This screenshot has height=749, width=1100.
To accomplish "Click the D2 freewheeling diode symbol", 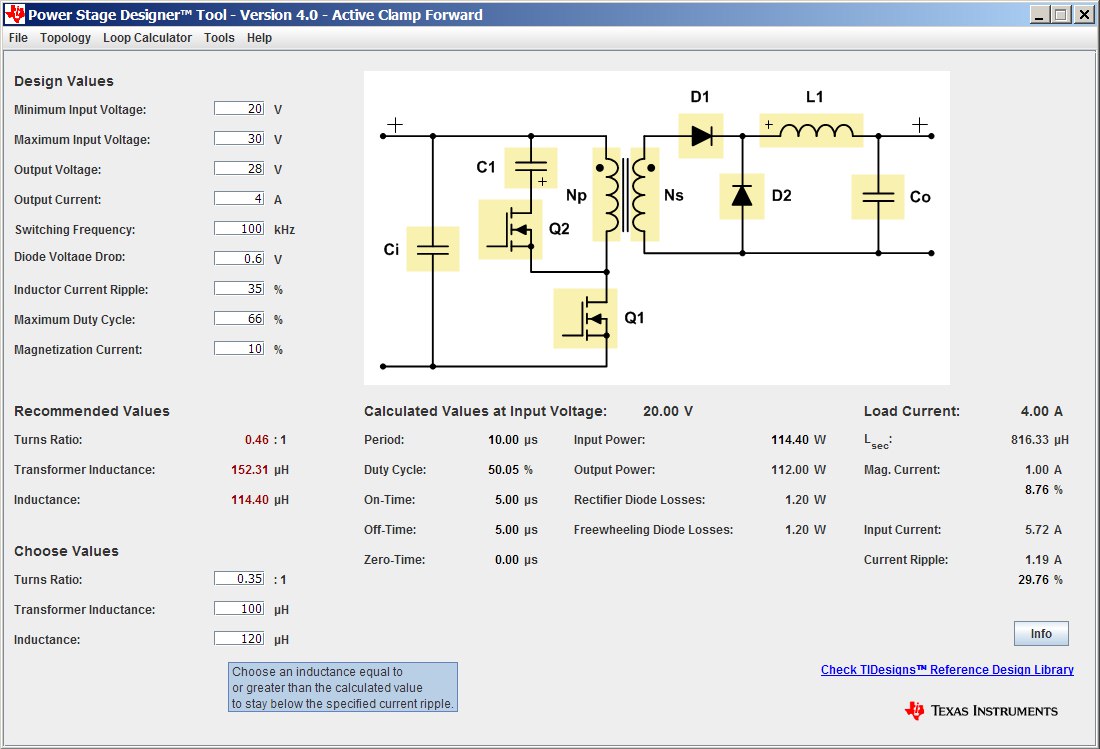I will [x=742, y=196].
